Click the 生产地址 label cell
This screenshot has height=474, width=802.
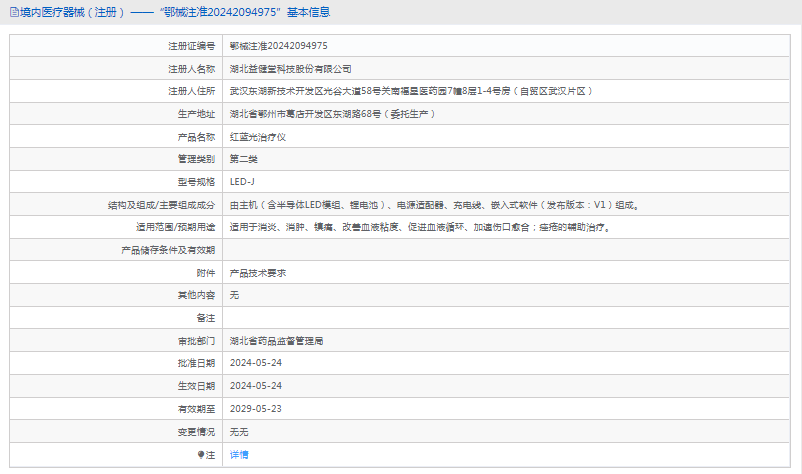pos(116,114)
